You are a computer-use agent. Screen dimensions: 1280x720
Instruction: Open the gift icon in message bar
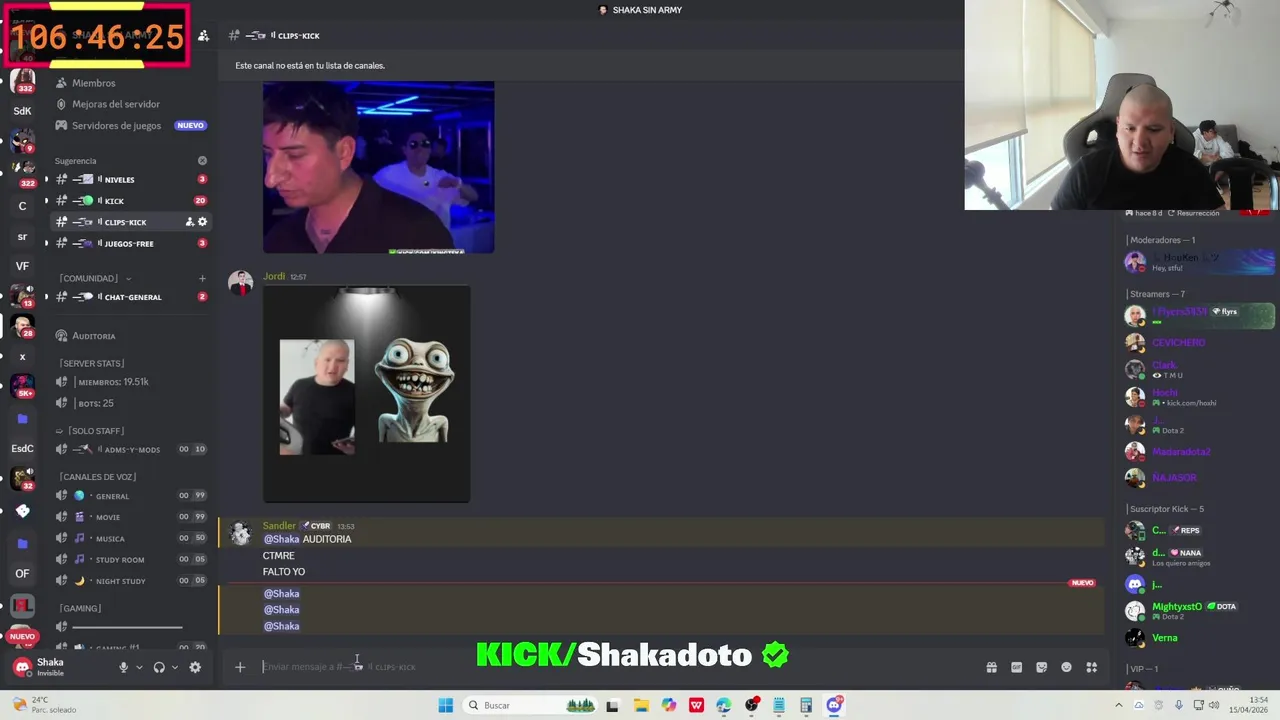point(991,667)
